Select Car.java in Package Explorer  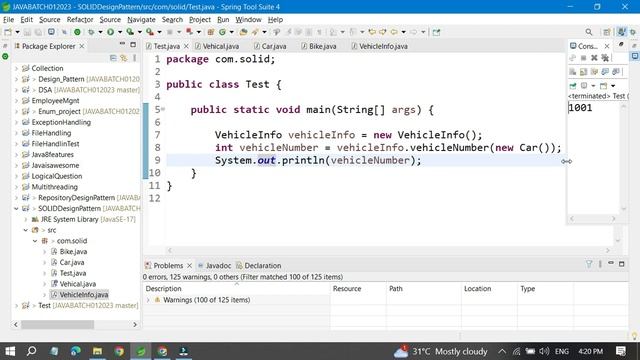(x=72, y=262)
